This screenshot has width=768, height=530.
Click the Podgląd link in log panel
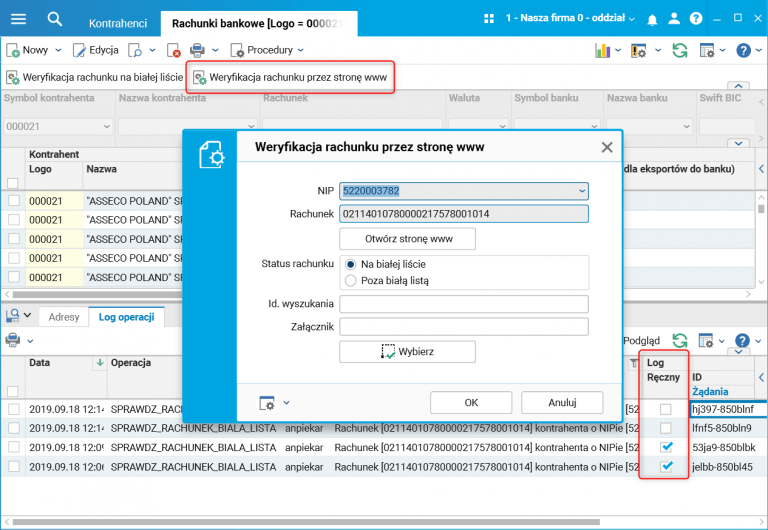coord(641,340)
